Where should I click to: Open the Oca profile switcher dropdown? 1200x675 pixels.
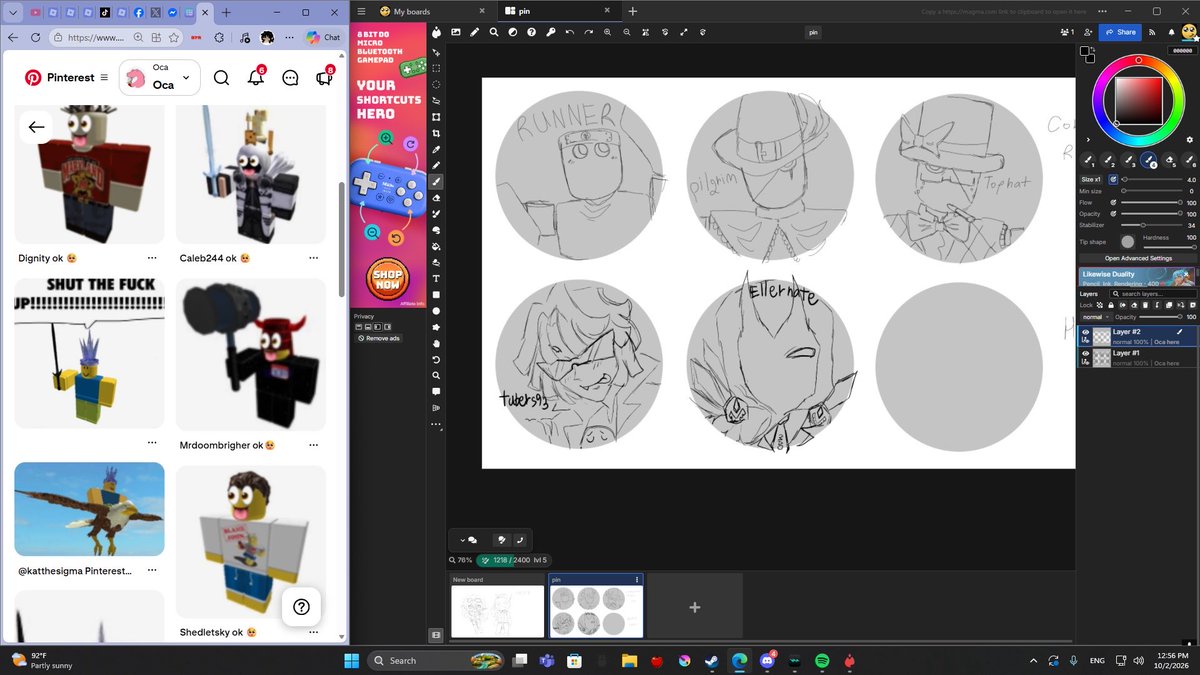pyautogui.click(x=160, y=78)
